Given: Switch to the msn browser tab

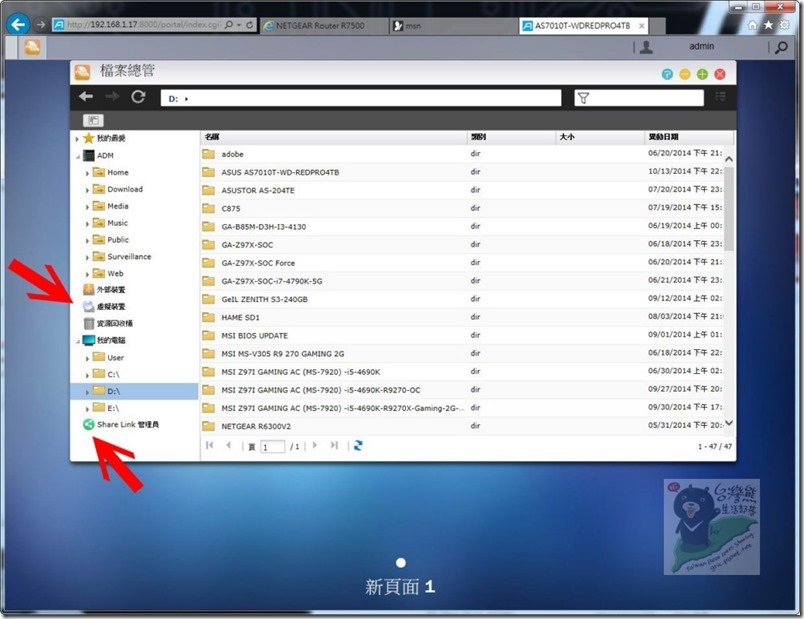Looking at the screenshot, I should point(453,26).
